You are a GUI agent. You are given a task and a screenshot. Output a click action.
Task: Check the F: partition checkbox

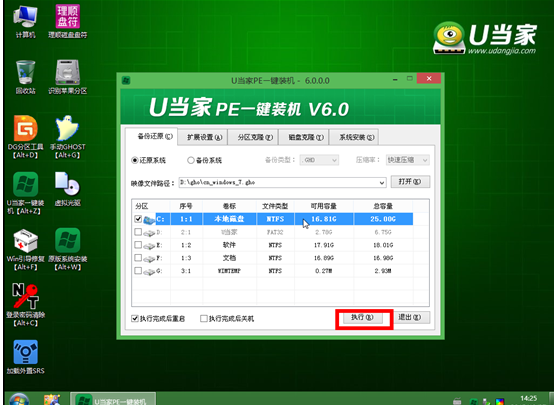[x=138, y=258]
